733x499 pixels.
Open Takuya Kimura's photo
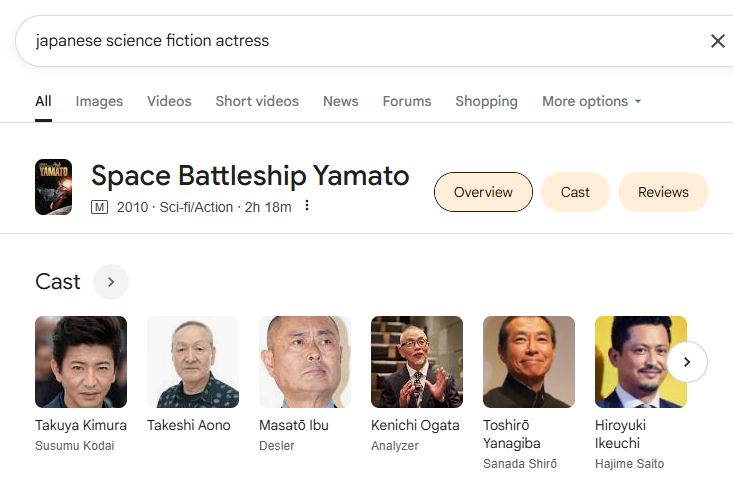tap(81, 362)
